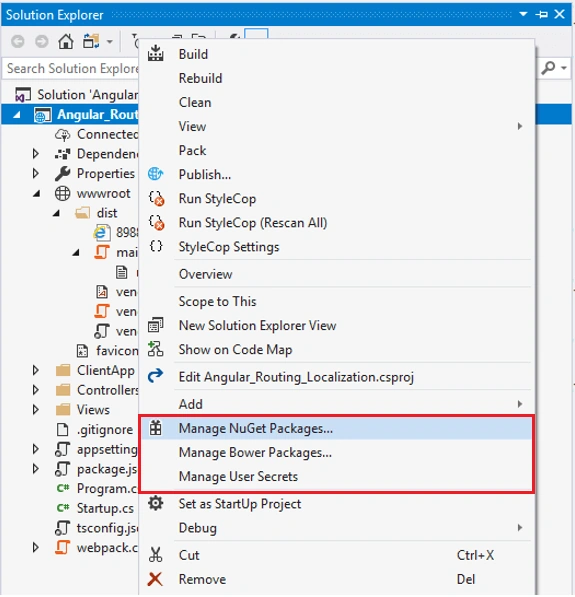
Task: Toggle the auto-hide pin of Solution Explorer
Action: coord(541,14)
